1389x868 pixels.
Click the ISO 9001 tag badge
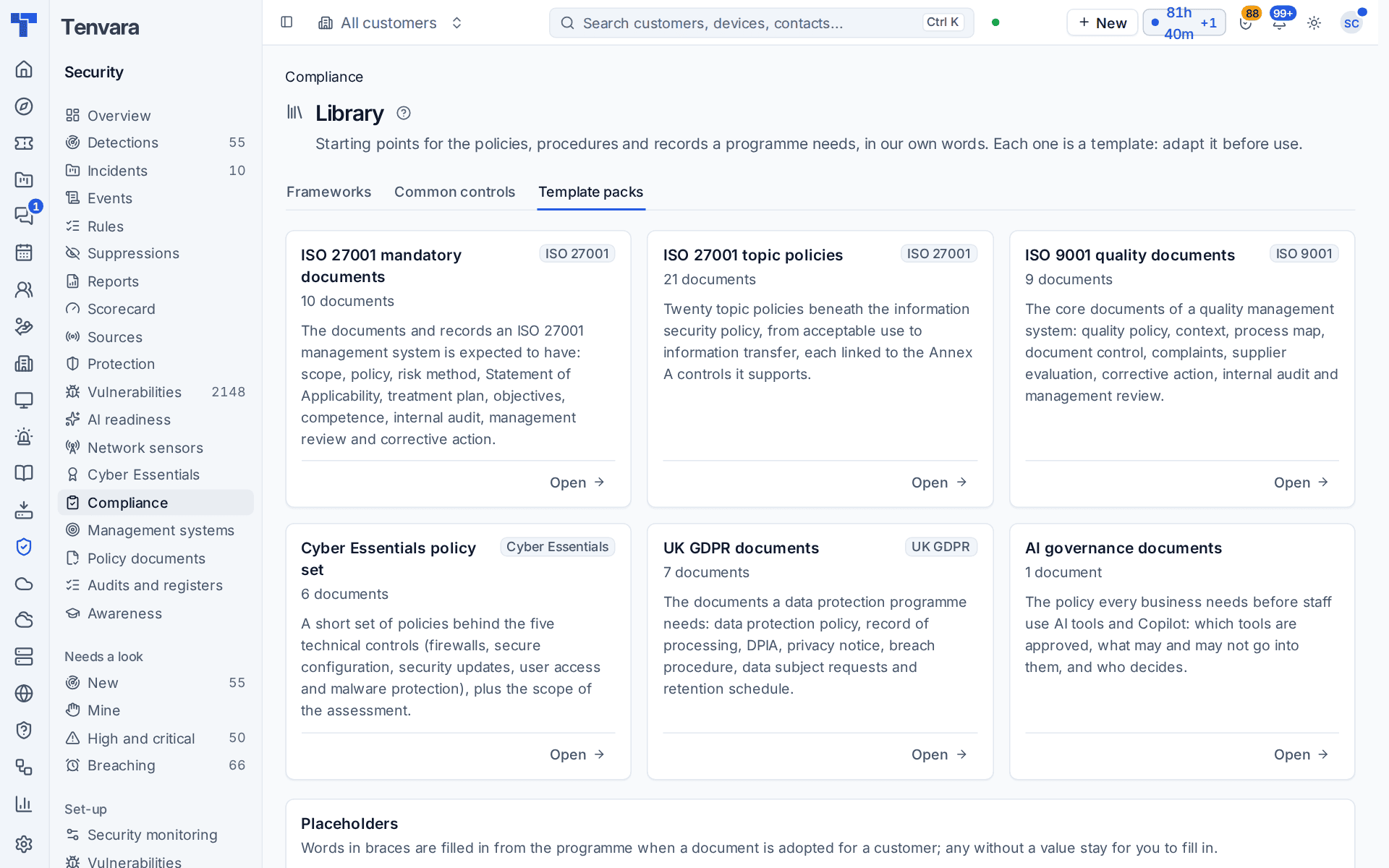(x=1304, y=254)
